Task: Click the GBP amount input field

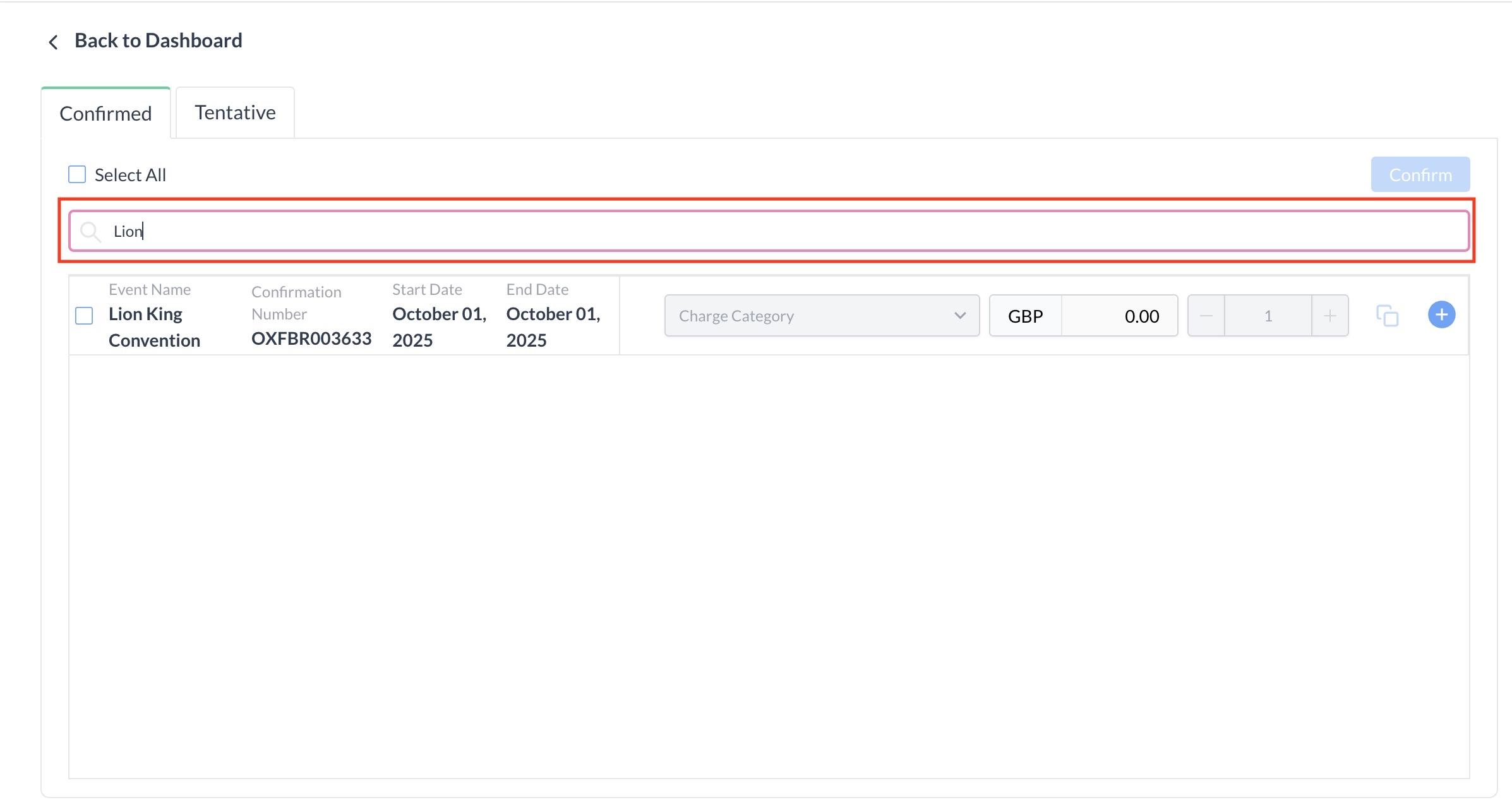Action: coord(1119,316)
